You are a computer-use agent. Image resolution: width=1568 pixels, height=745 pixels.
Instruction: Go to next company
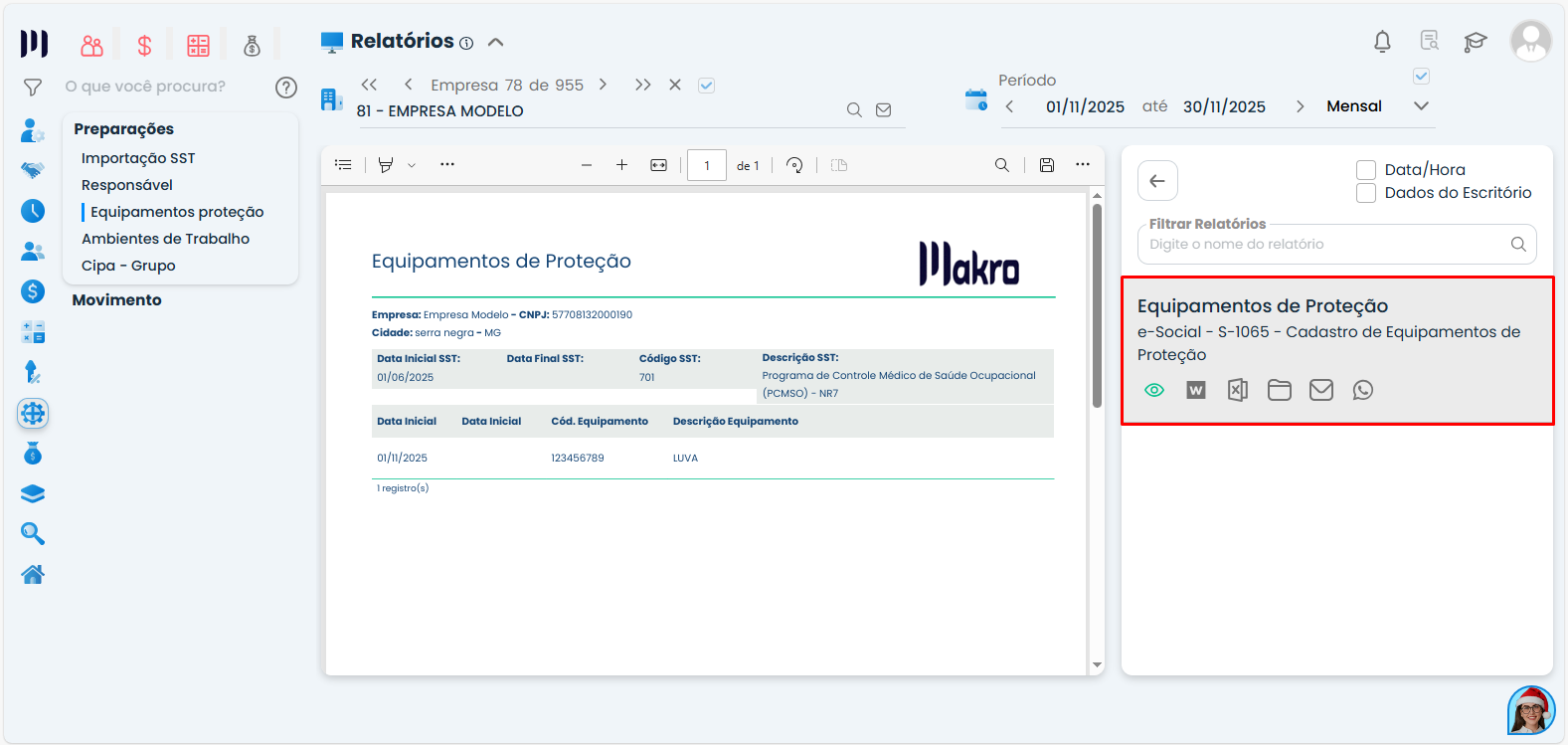point(603,85)
